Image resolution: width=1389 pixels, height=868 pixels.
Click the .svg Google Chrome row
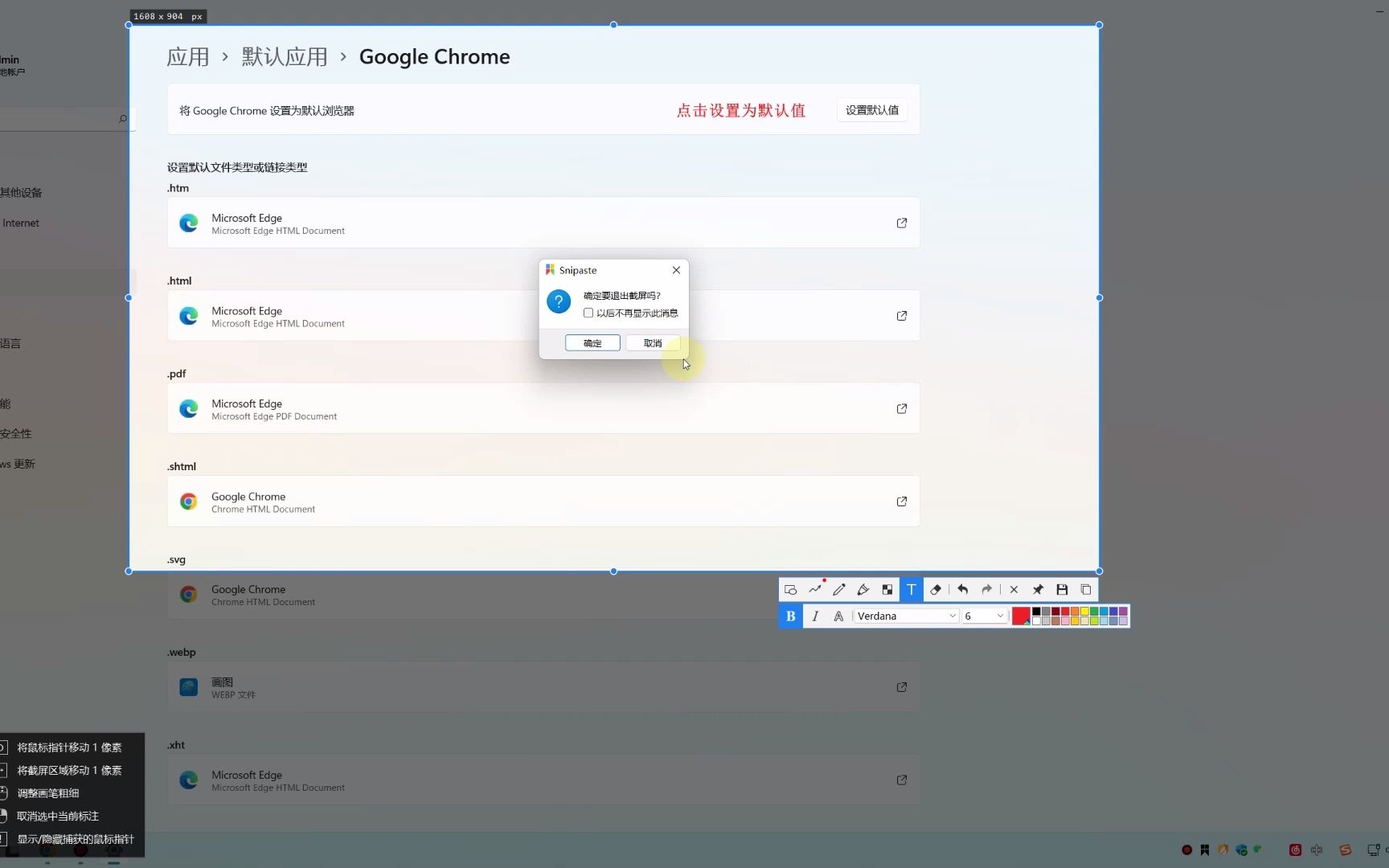tap(543, 595)
